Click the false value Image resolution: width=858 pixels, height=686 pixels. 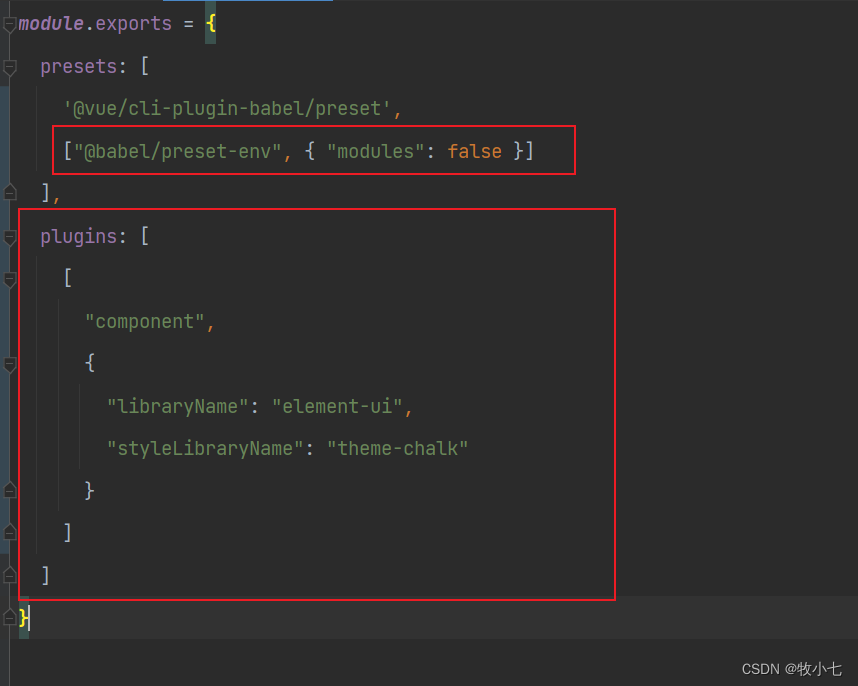tap(474, 152)
